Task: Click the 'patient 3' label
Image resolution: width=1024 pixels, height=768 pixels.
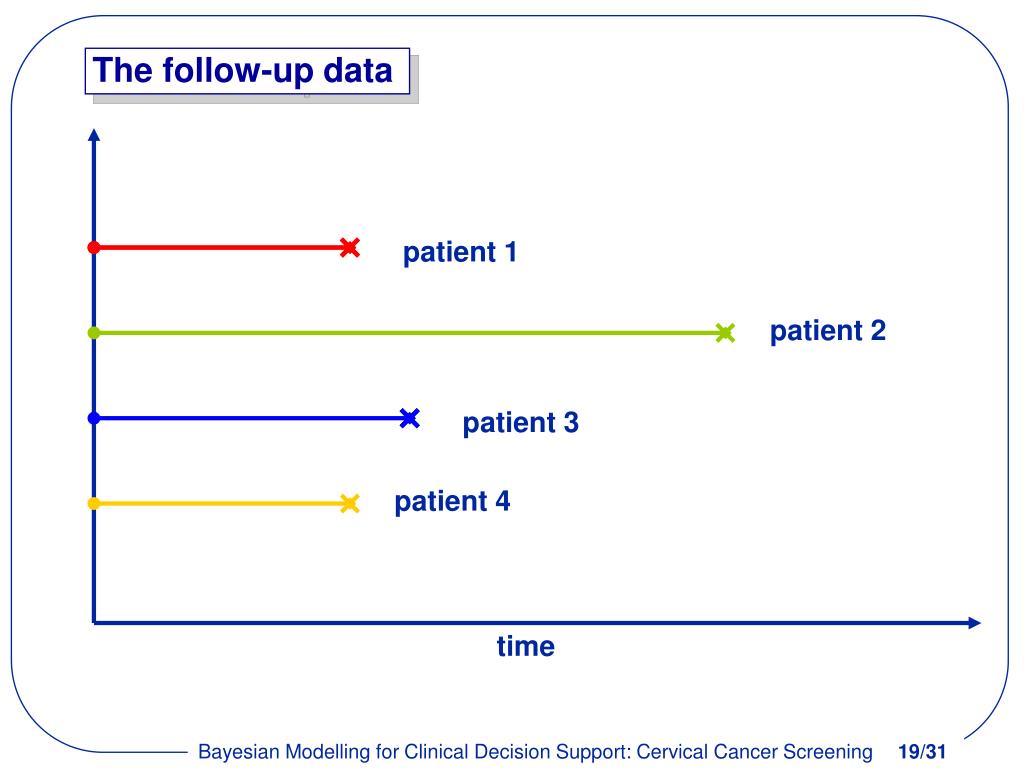Action: (x=520, y=423)
